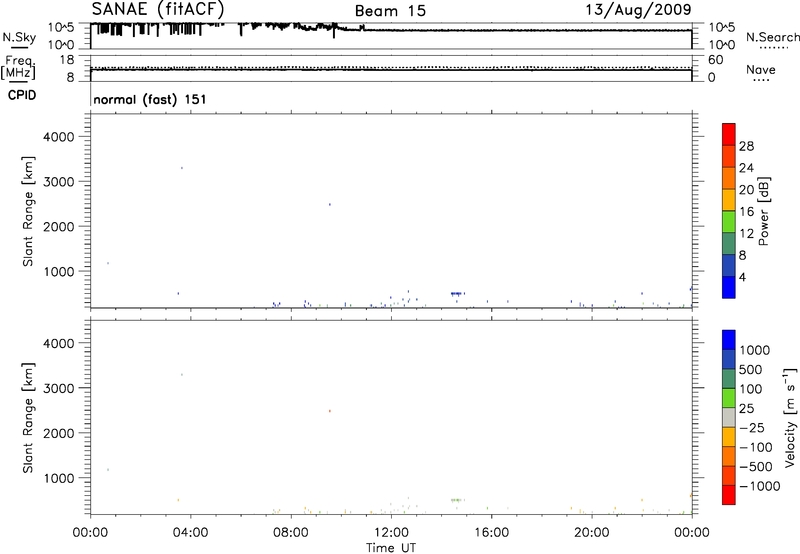Click Slant Range label of velocity panel

tap(28, 418)
